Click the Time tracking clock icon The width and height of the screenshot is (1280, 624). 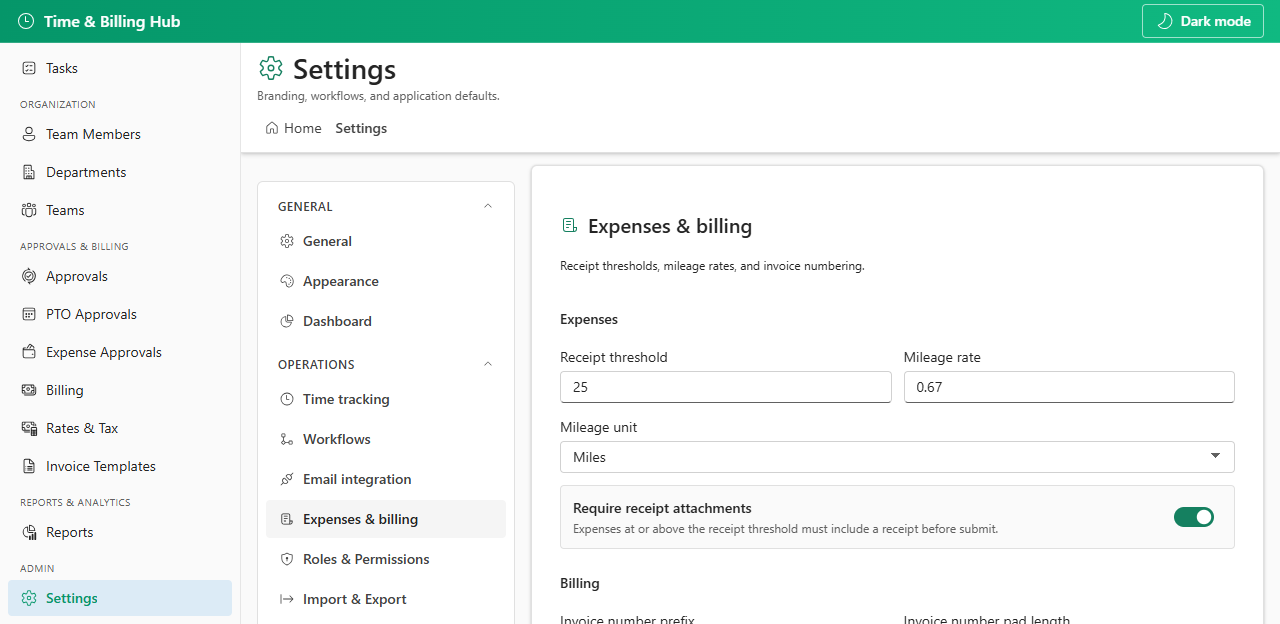point(287,399)
